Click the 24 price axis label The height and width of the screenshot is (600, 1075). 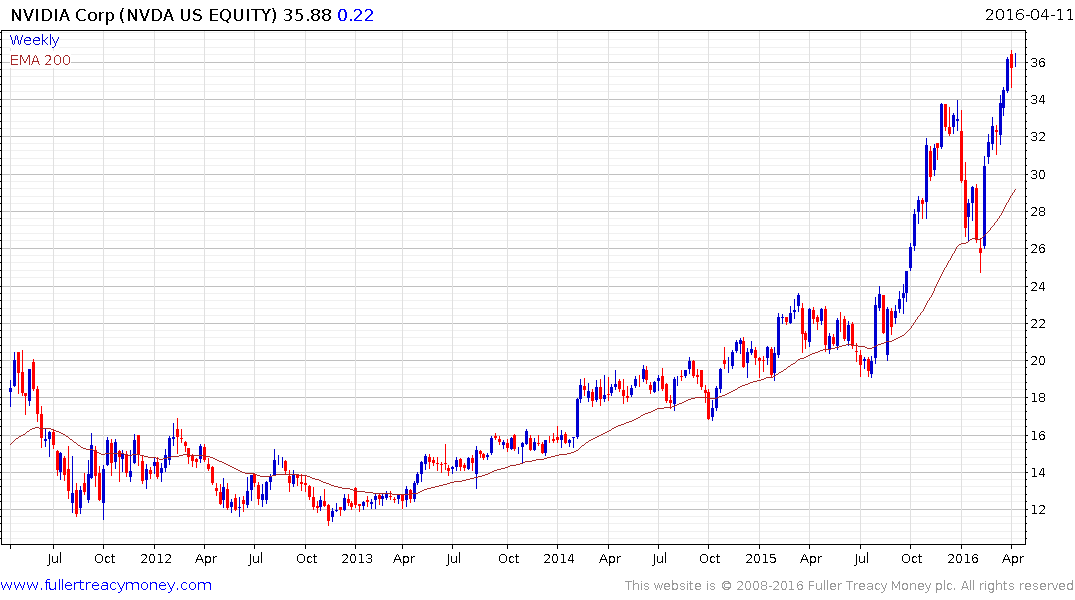(x=1038, y=286)
